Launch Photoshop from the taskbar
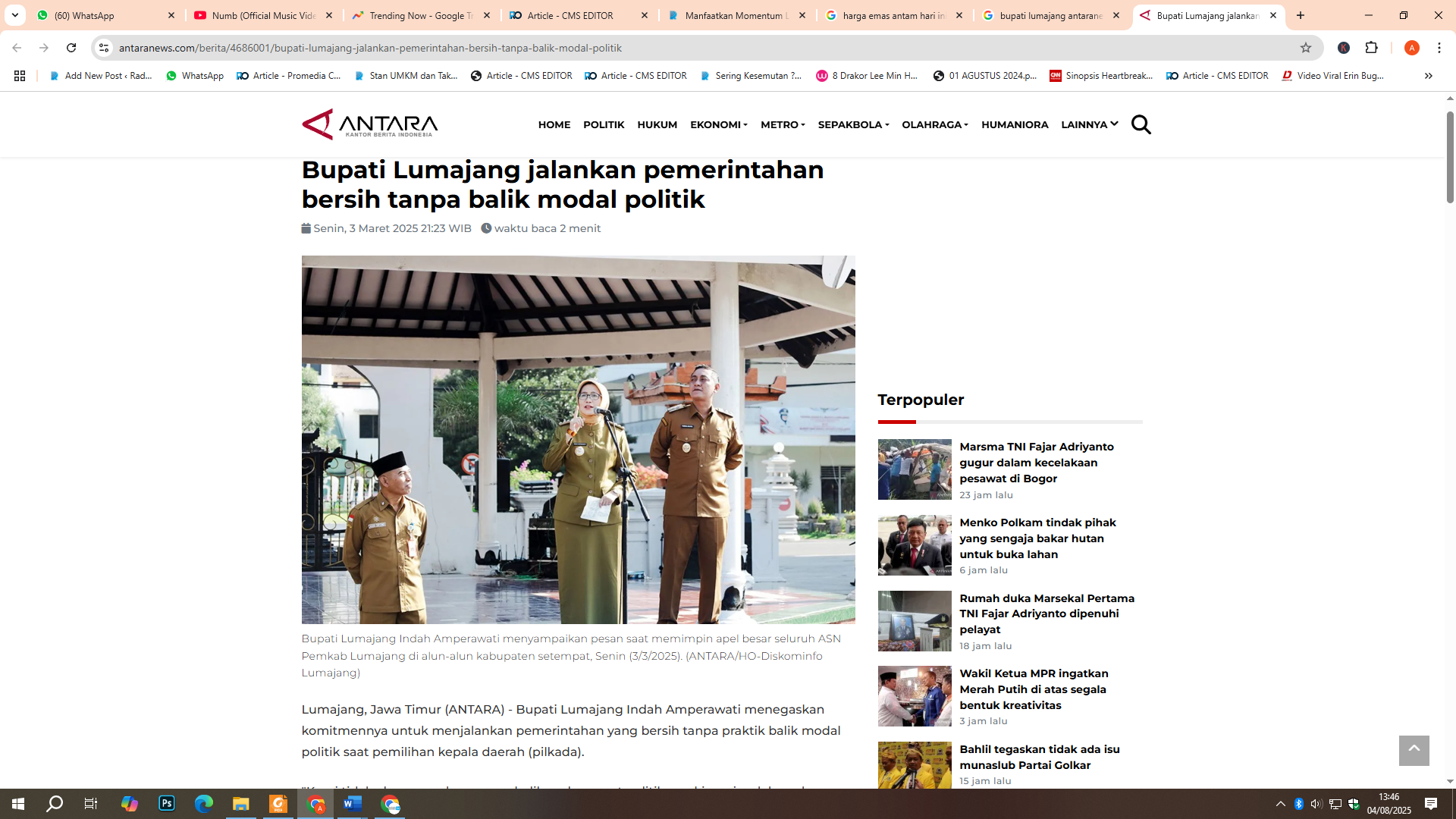1456x819 pixels. tap(167, 804)
